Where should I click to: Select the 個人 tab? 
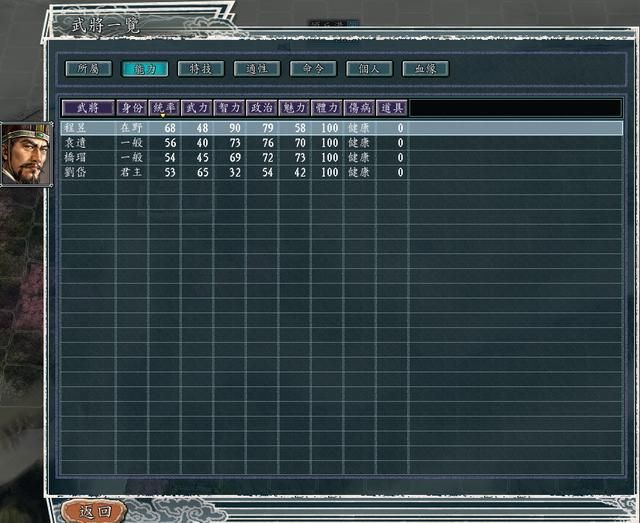(x=369, y=69)
